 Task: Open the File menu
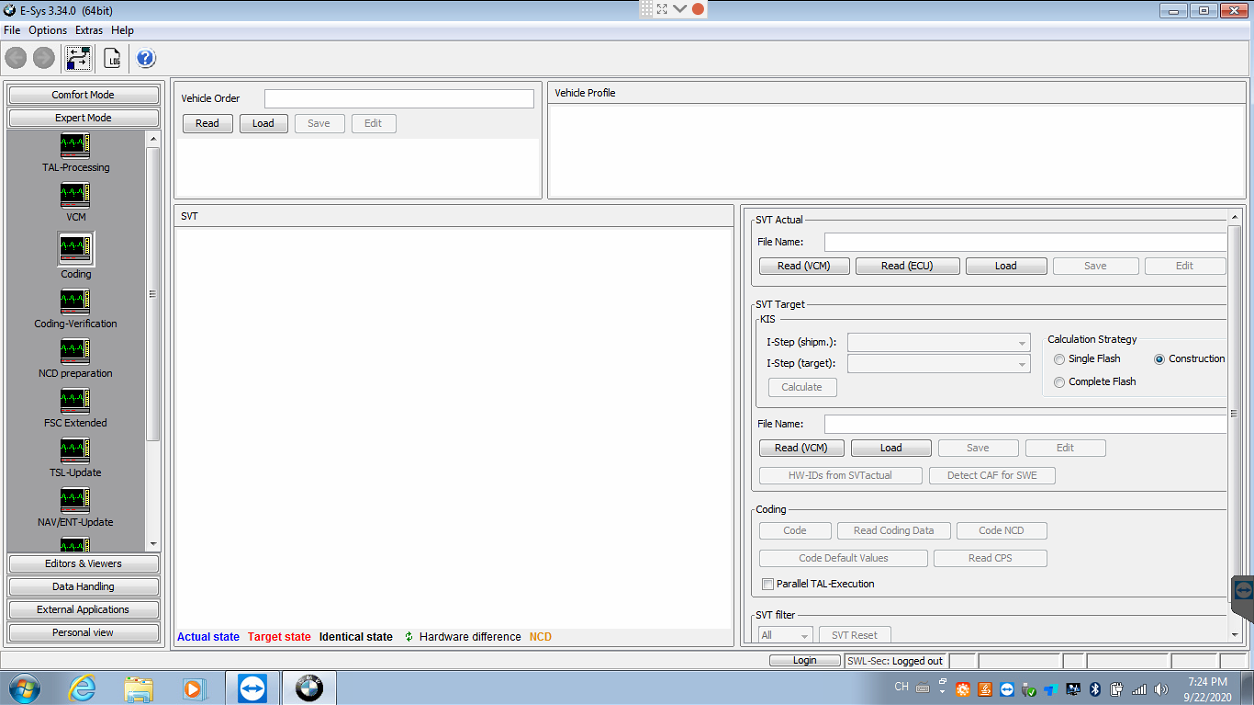pos(12,31)
